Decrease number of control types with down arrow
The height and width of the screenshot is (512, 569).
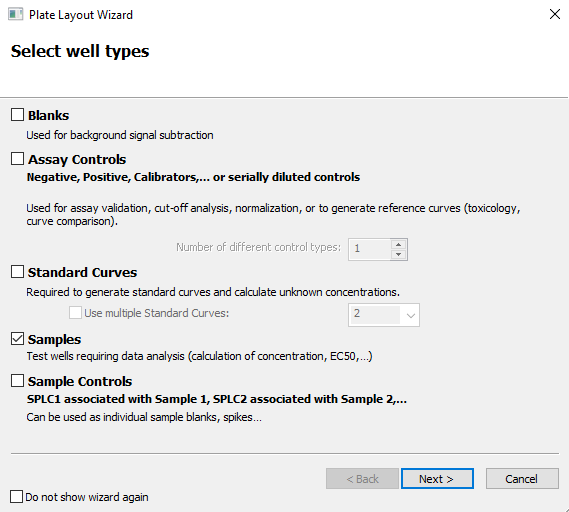398,254
